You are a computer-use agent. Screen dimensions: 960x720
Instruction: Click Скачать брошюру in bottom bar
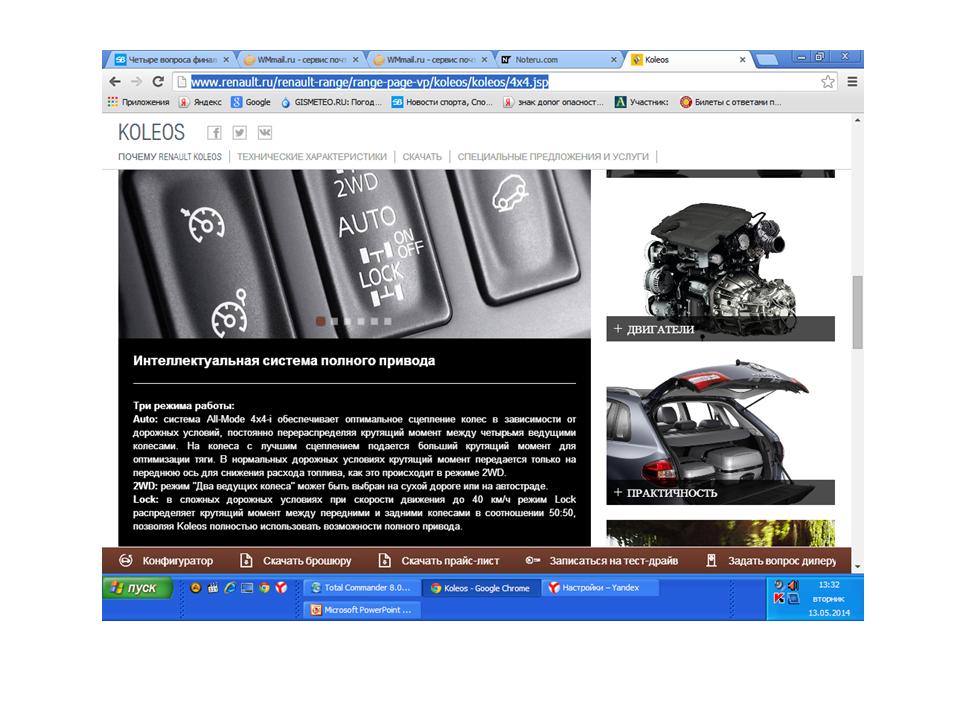tap(296, 560)
